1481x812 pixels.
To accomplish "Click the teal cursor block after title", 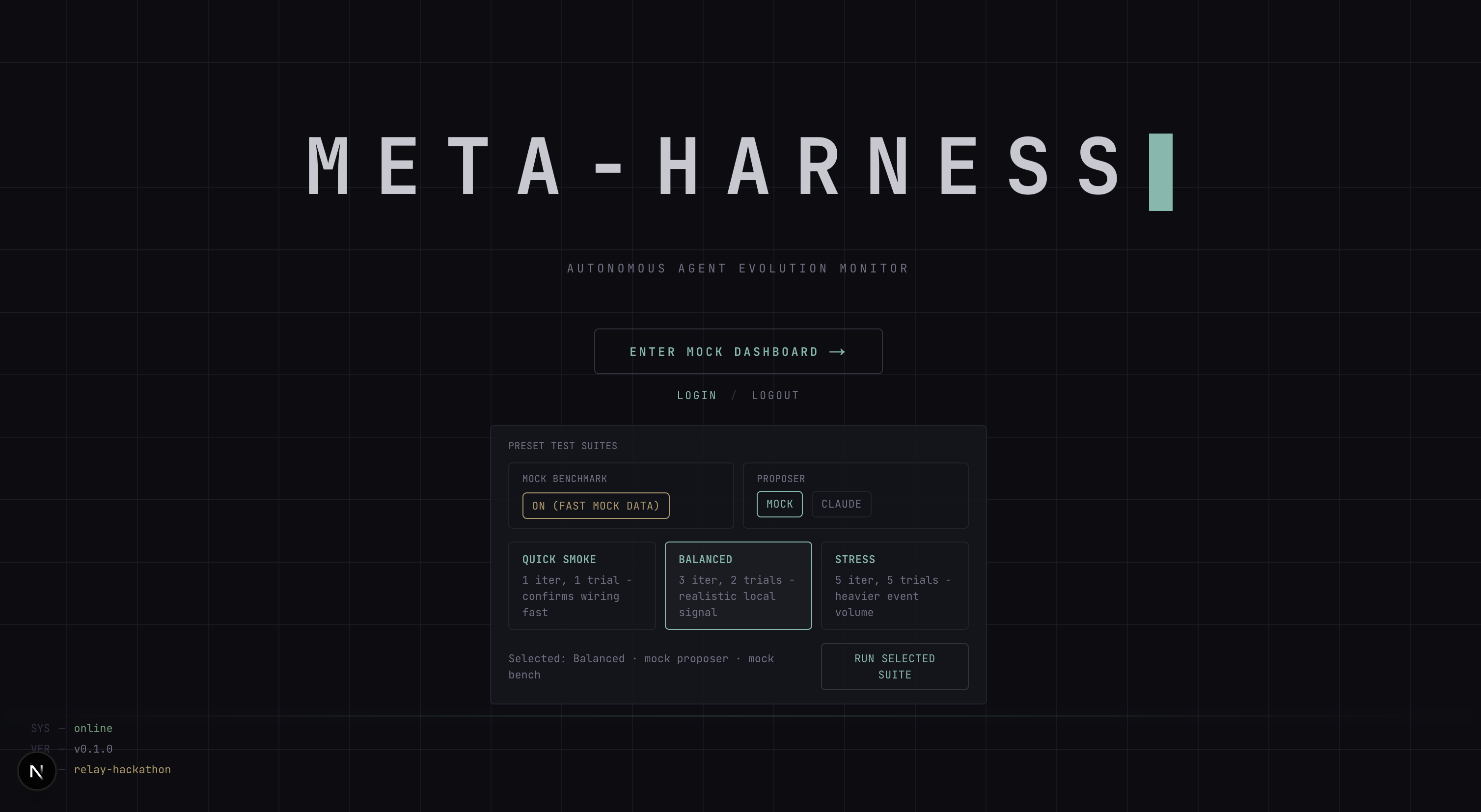I will (1160, 172).
